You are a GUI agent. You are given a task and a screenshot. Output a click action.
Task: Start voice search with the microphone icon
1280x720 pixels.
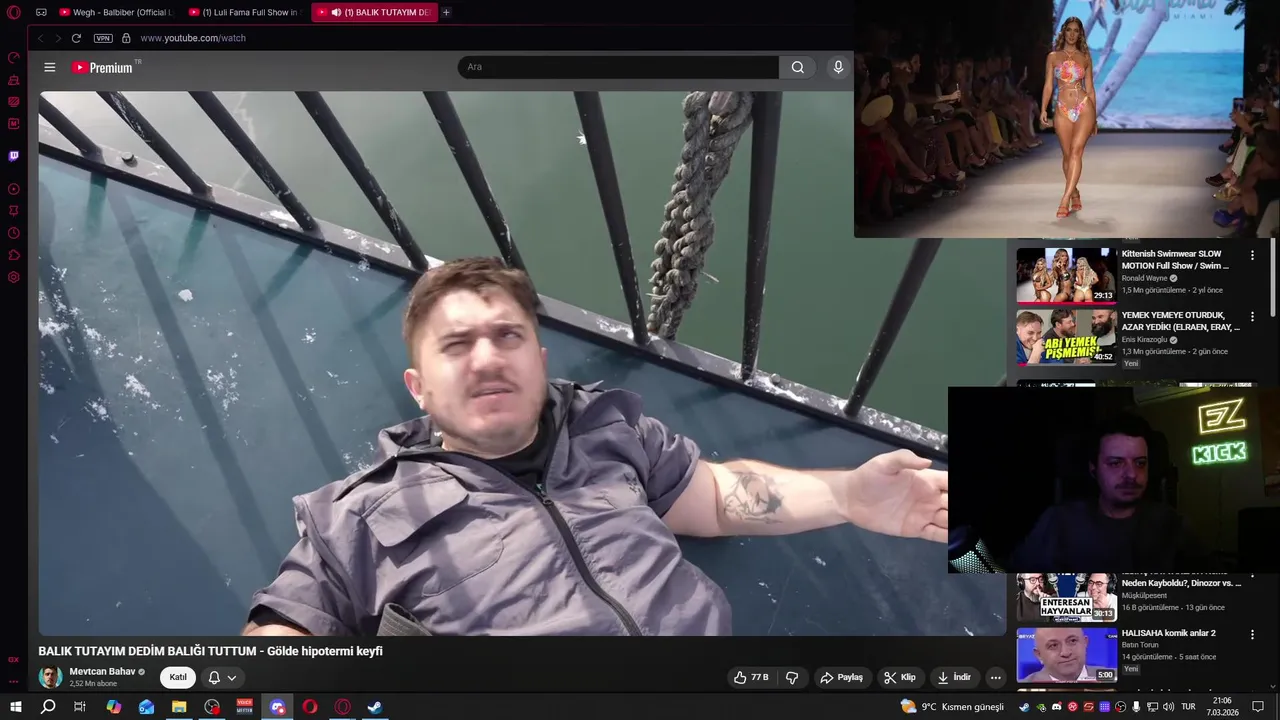coord(838,67)
